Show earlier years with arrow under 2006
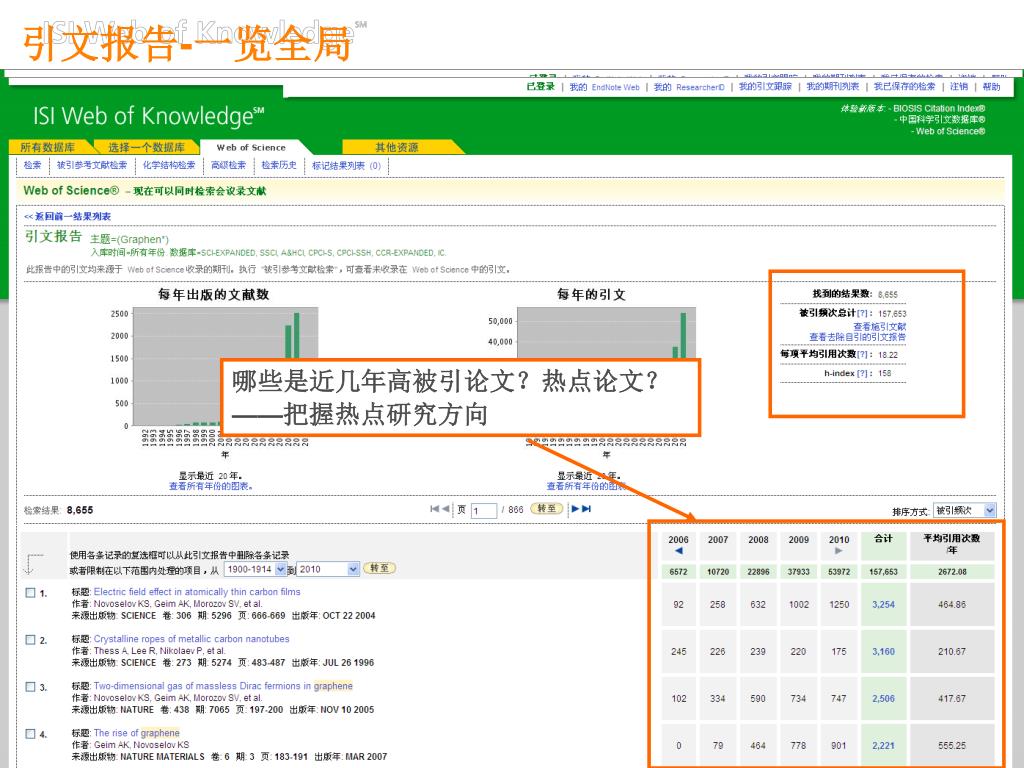The image size is (1024, 768). [679, 551]
